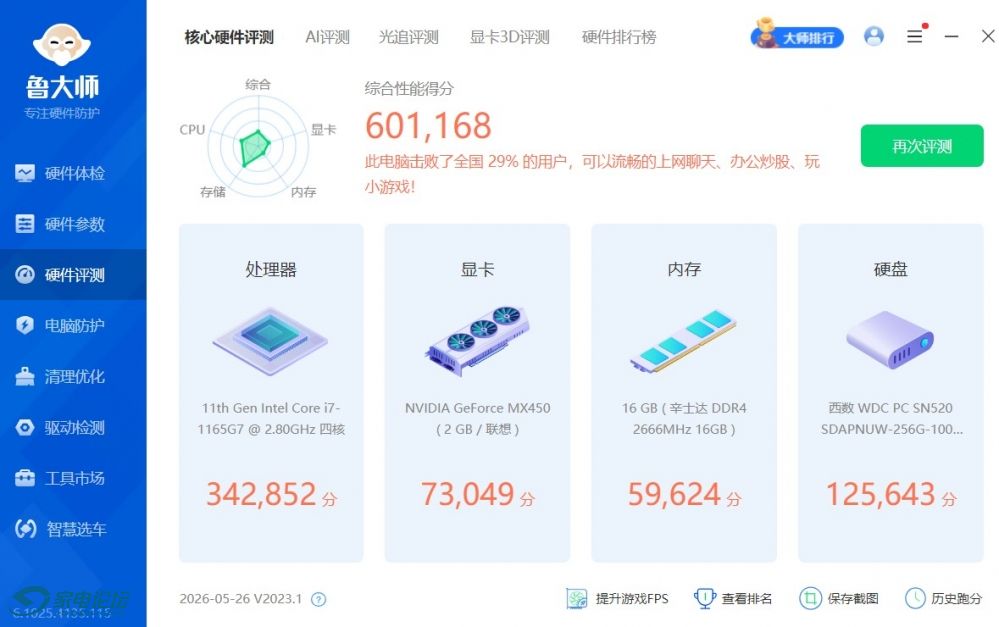
Task: Click the 硬盘 drive illustration
Action: click(x=890, y=340)
